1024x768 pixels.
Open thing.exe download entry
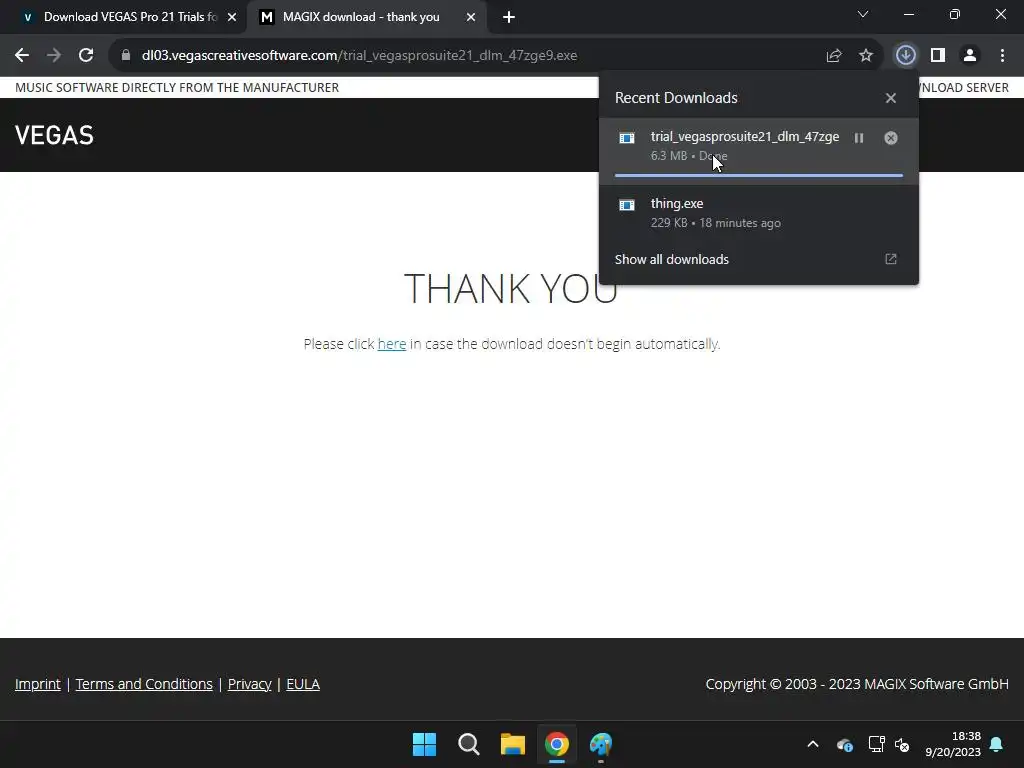(758, 213)
